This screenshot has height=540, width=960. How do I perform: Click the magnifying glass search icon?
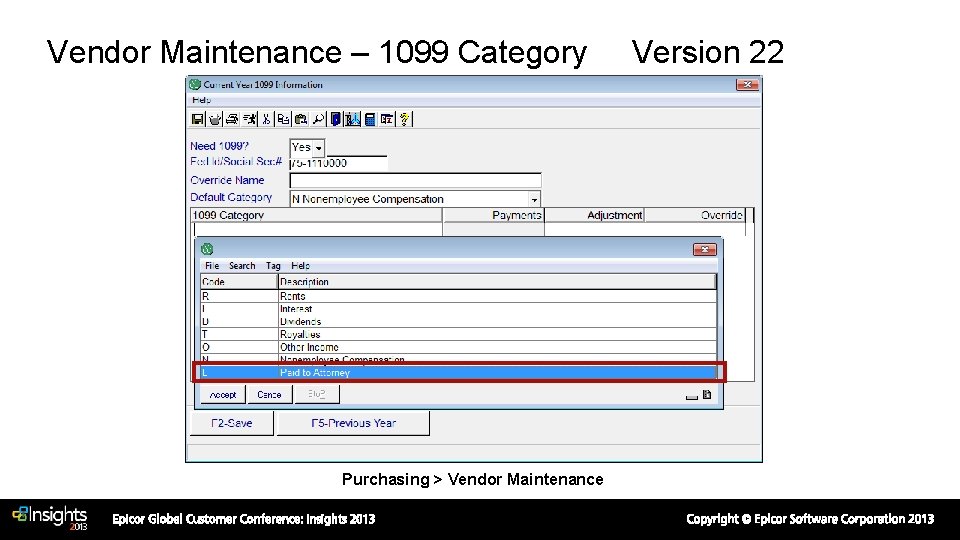point(318,119)
